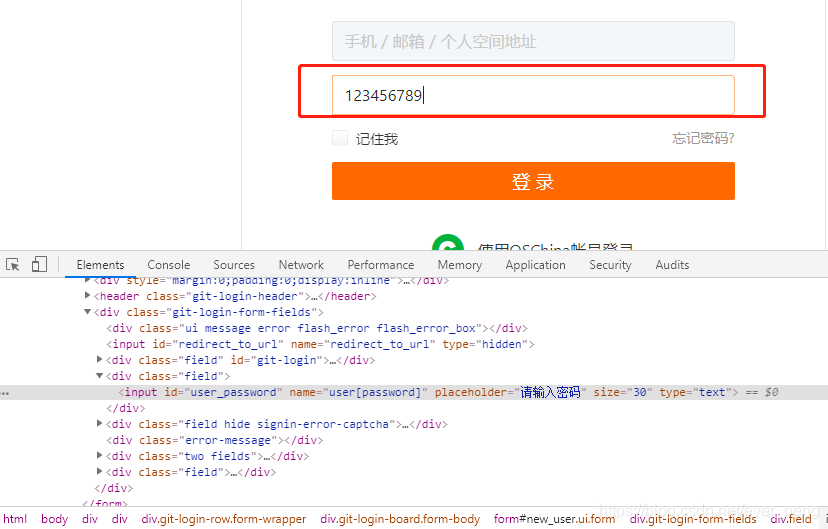Image resolution: width=828 pixels, height=529 pixels.
Task: Select the error-message div line
Action: click(214, 440)
